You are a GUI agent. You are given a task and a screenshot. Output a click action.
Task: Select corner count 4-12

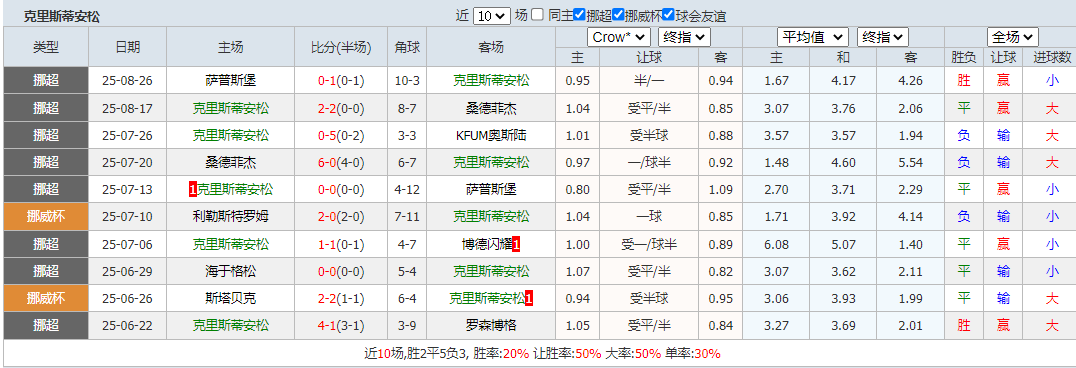point(407,189)
